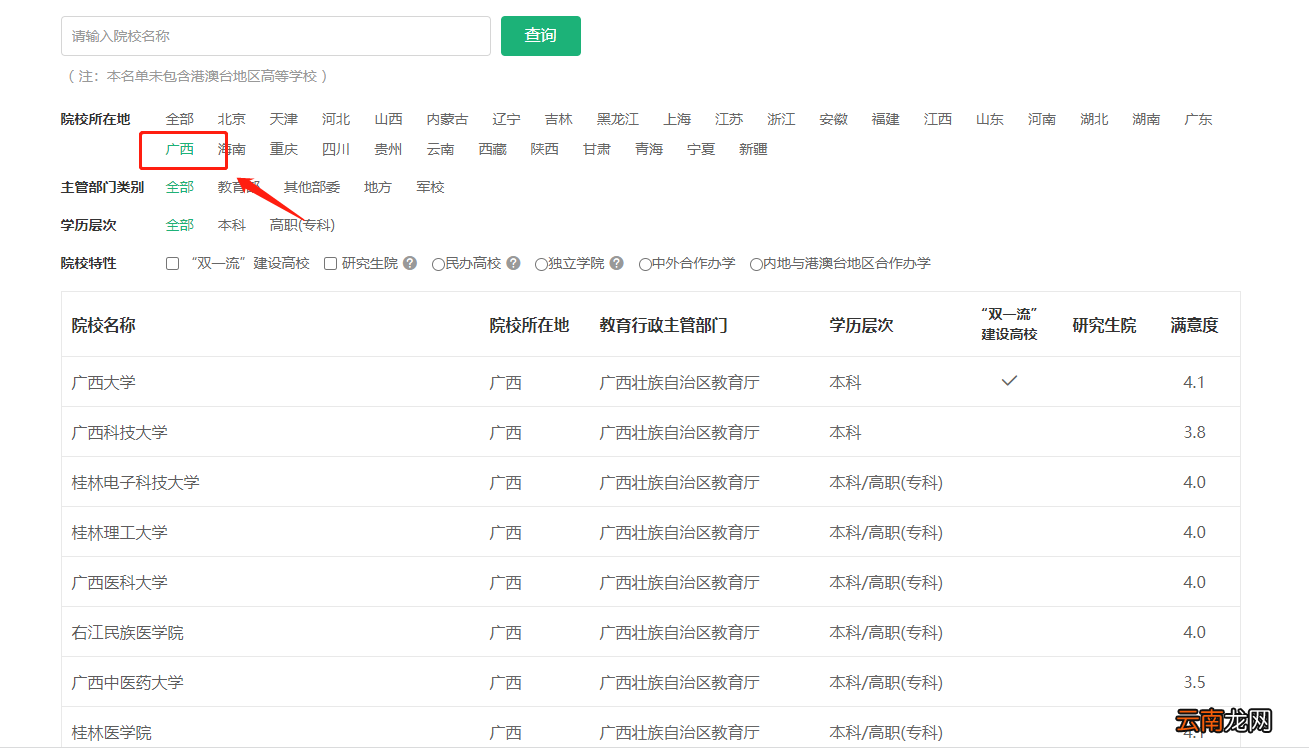Pick the 内地与港澳台地区合作办学 radio option

click(x=756, y=264)
